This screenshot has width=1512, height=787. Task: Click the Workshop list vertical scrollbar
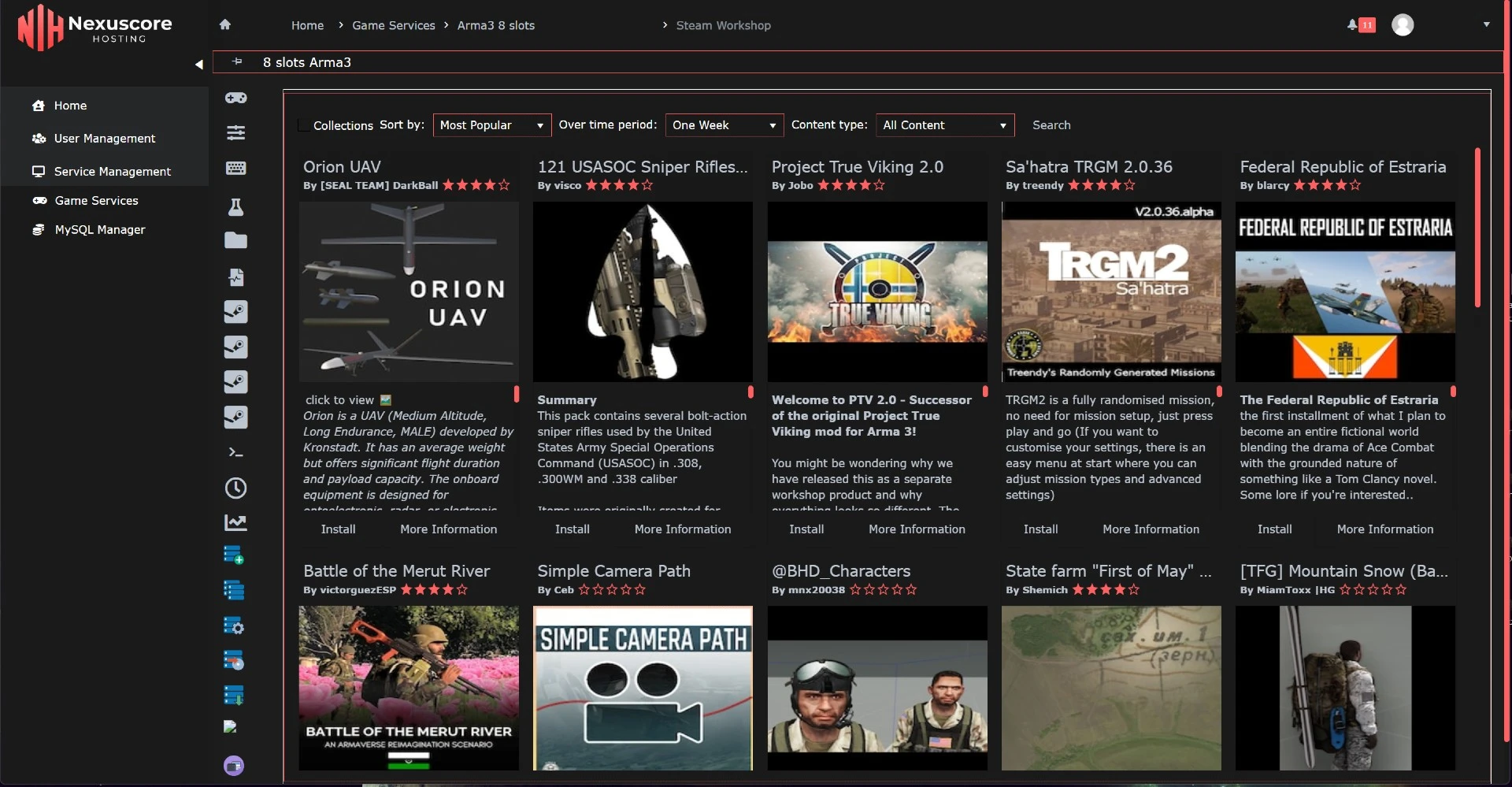coord(1477,228)
